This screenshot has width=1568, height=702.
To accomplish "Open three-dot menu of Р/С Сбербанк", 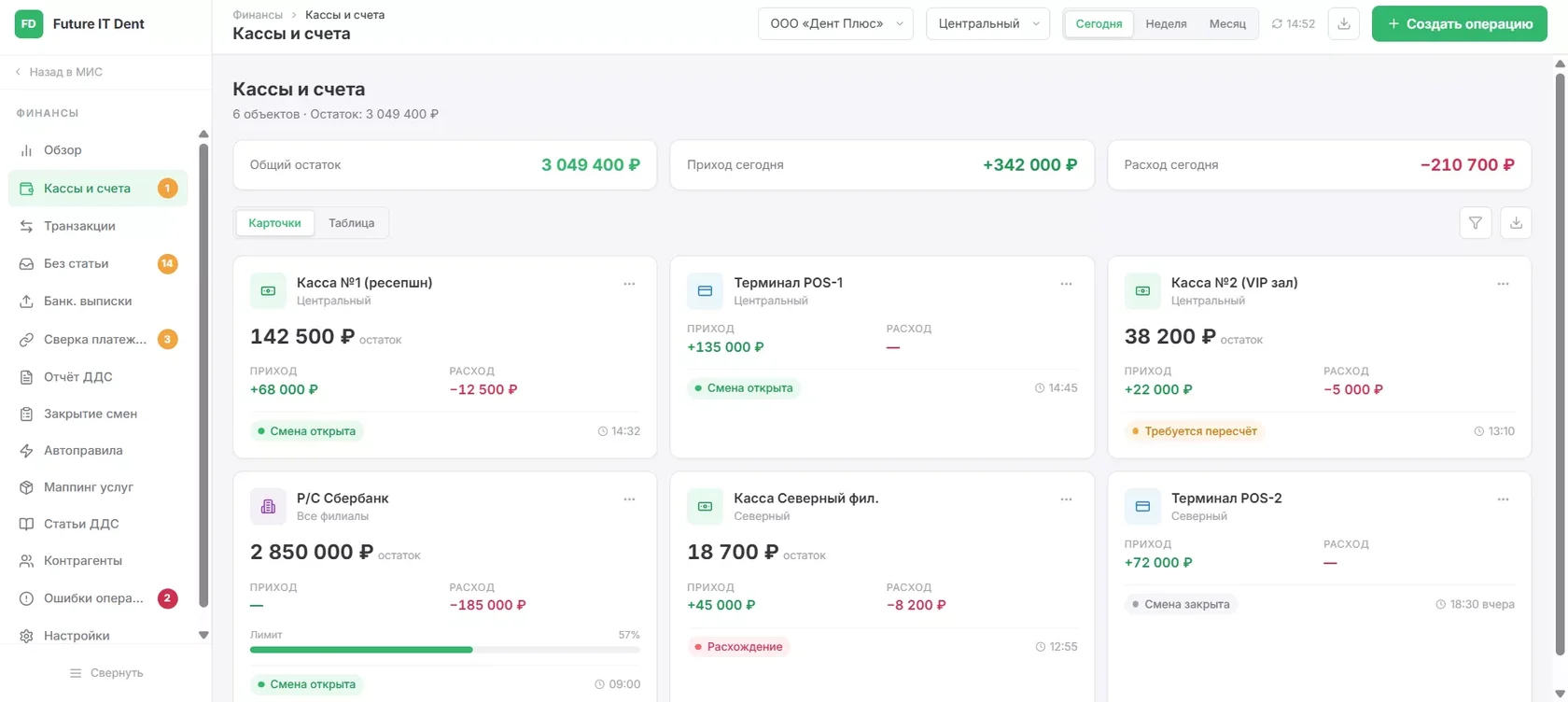I will pos(629,499).
